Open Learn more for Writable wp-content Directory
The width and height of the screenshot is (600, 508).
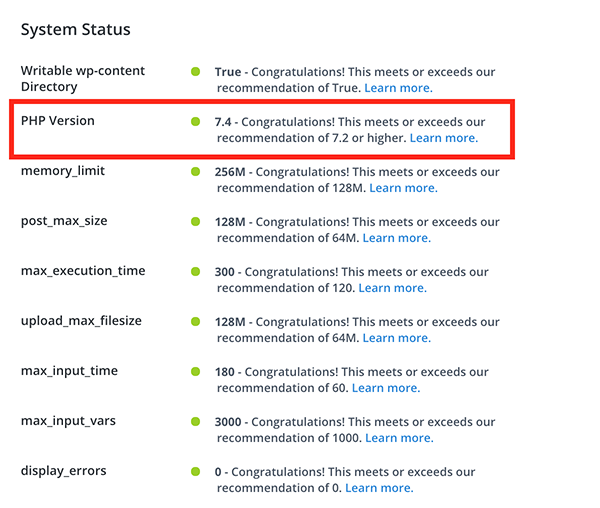coord(398,88)
